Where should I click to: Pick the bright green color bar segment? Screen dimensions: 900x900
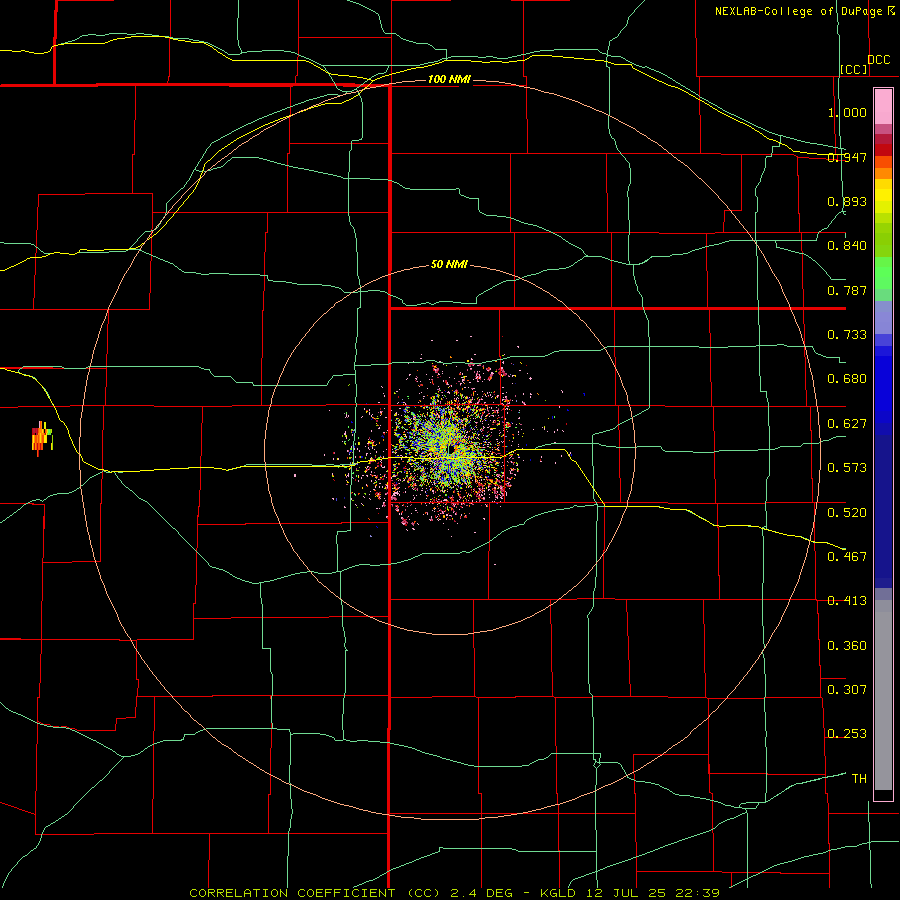[x=883, y=272]
